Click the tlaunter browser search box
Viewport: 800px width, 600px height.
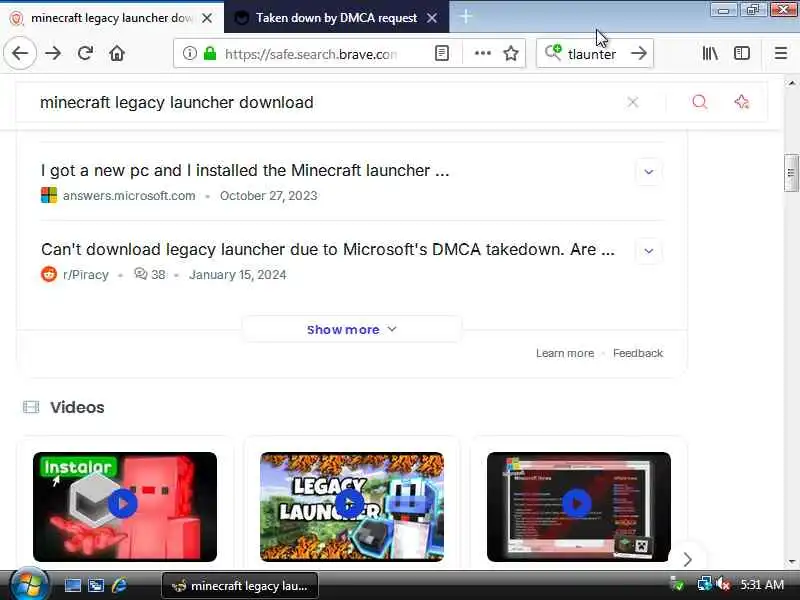(x=592, y=54)
